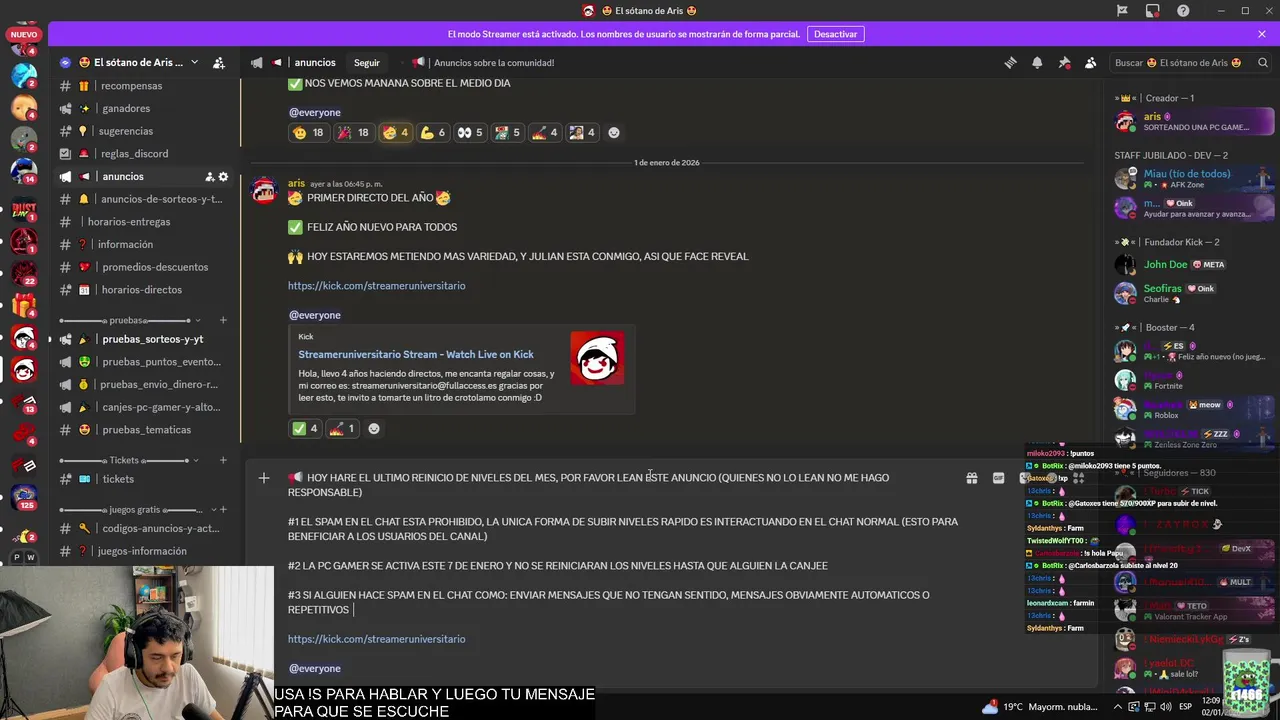The width and height of the screenshot is (1280, 720).
Task: Open the ganadores channel
Action: pyautogui.click(x=143, y=108)
